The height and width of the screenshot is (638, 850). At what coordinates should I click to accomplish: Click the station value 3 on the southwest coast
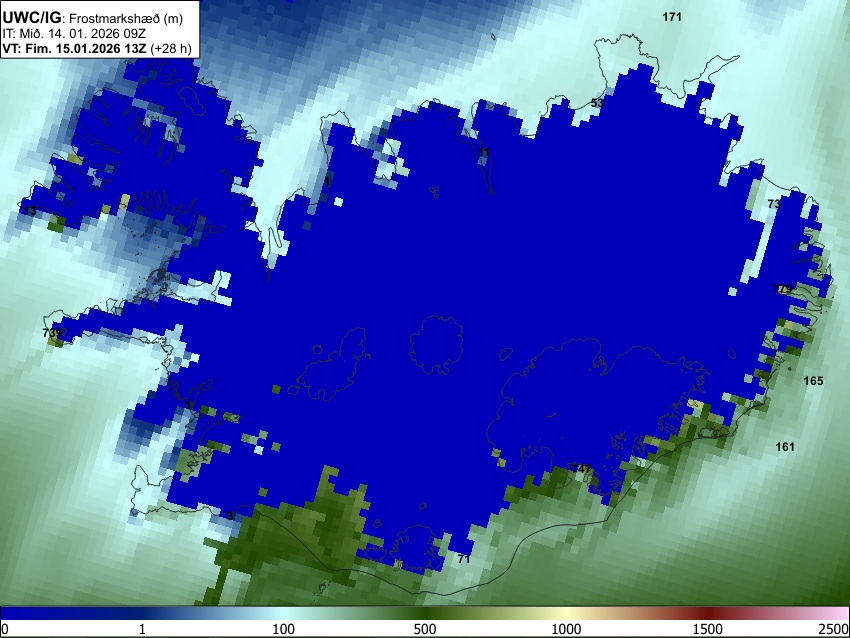[230, 515]
